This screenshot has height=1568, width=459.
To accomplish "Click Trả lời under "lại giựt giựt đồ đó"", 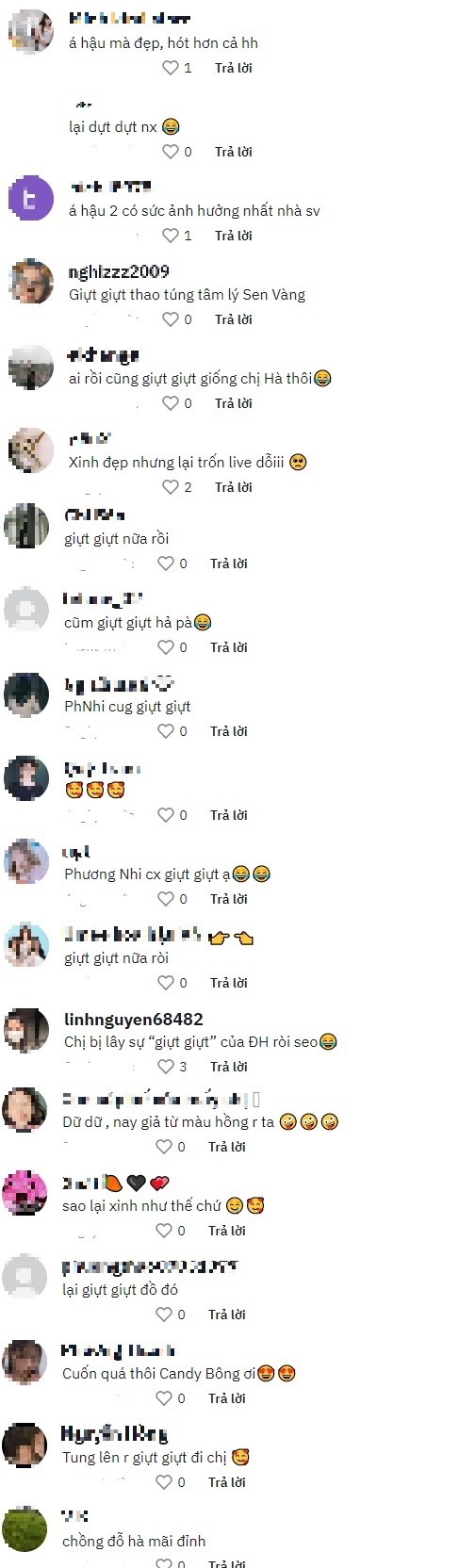I will tap(226, 1315).
